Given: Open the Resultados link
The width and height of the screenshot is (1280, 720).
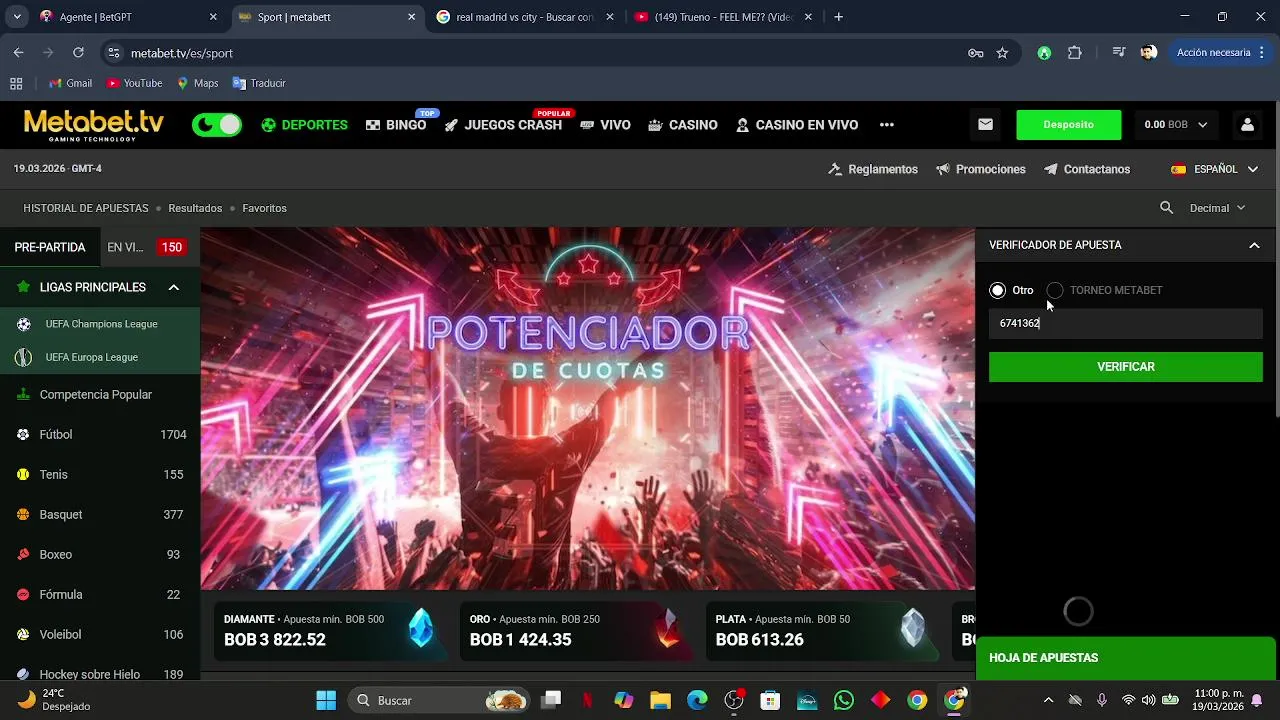Looking at the screenshot, I should (195, 208).
